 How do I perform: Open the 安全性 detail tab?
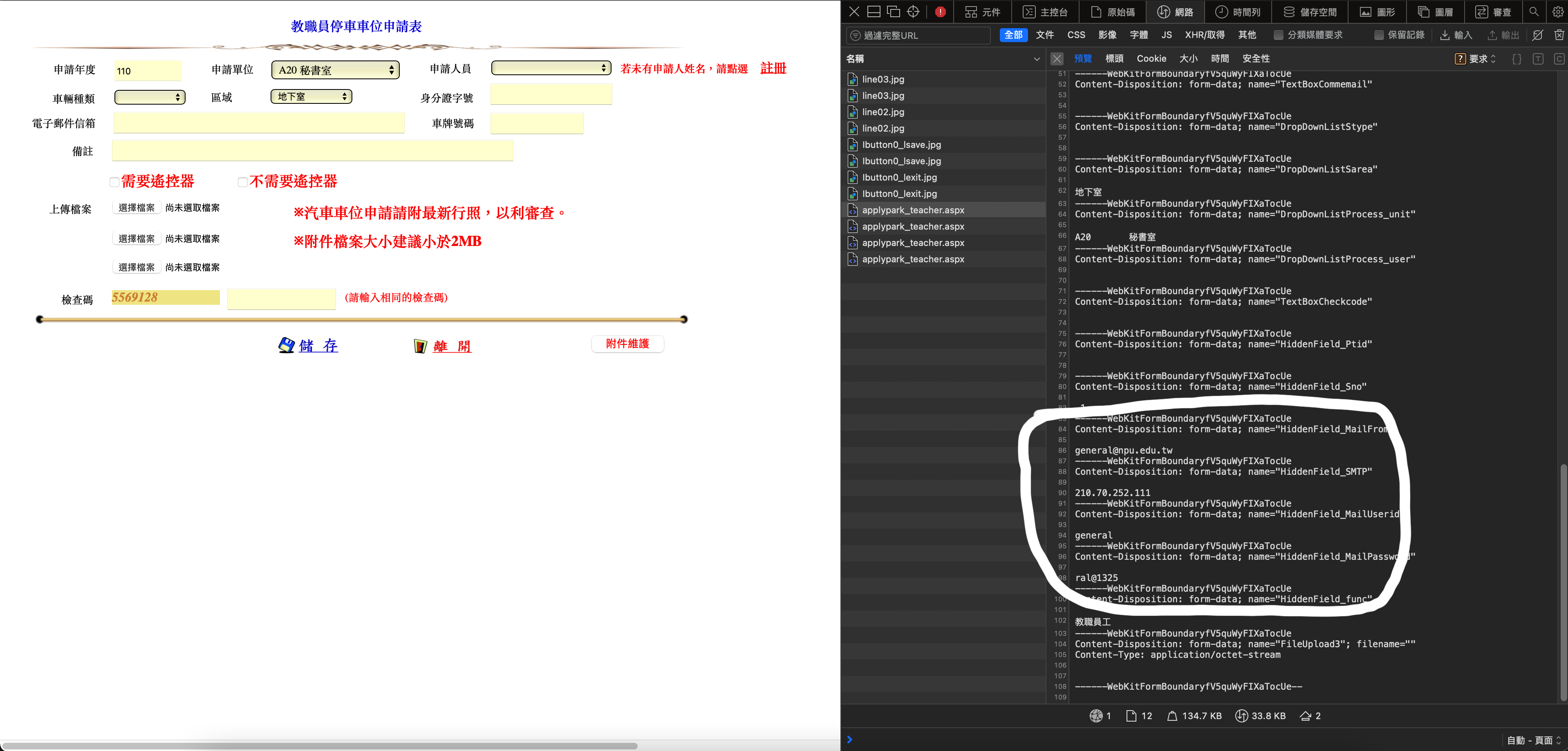click(1256, 58)
